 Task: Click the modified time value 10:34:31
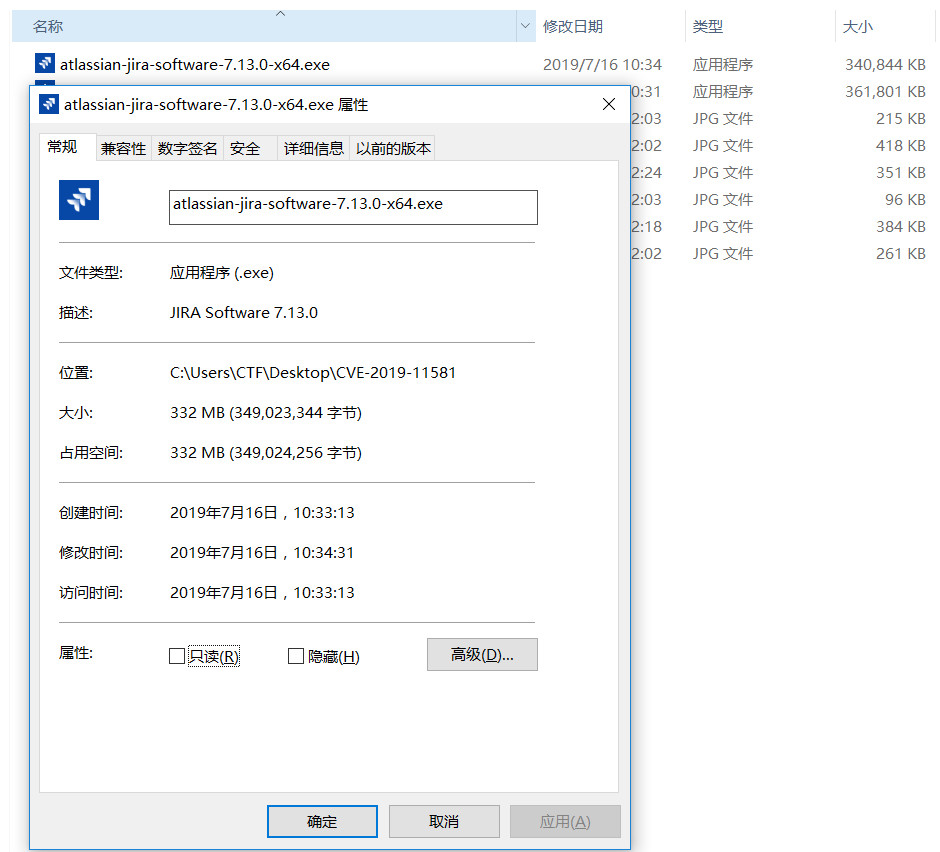tap(324, 552)
